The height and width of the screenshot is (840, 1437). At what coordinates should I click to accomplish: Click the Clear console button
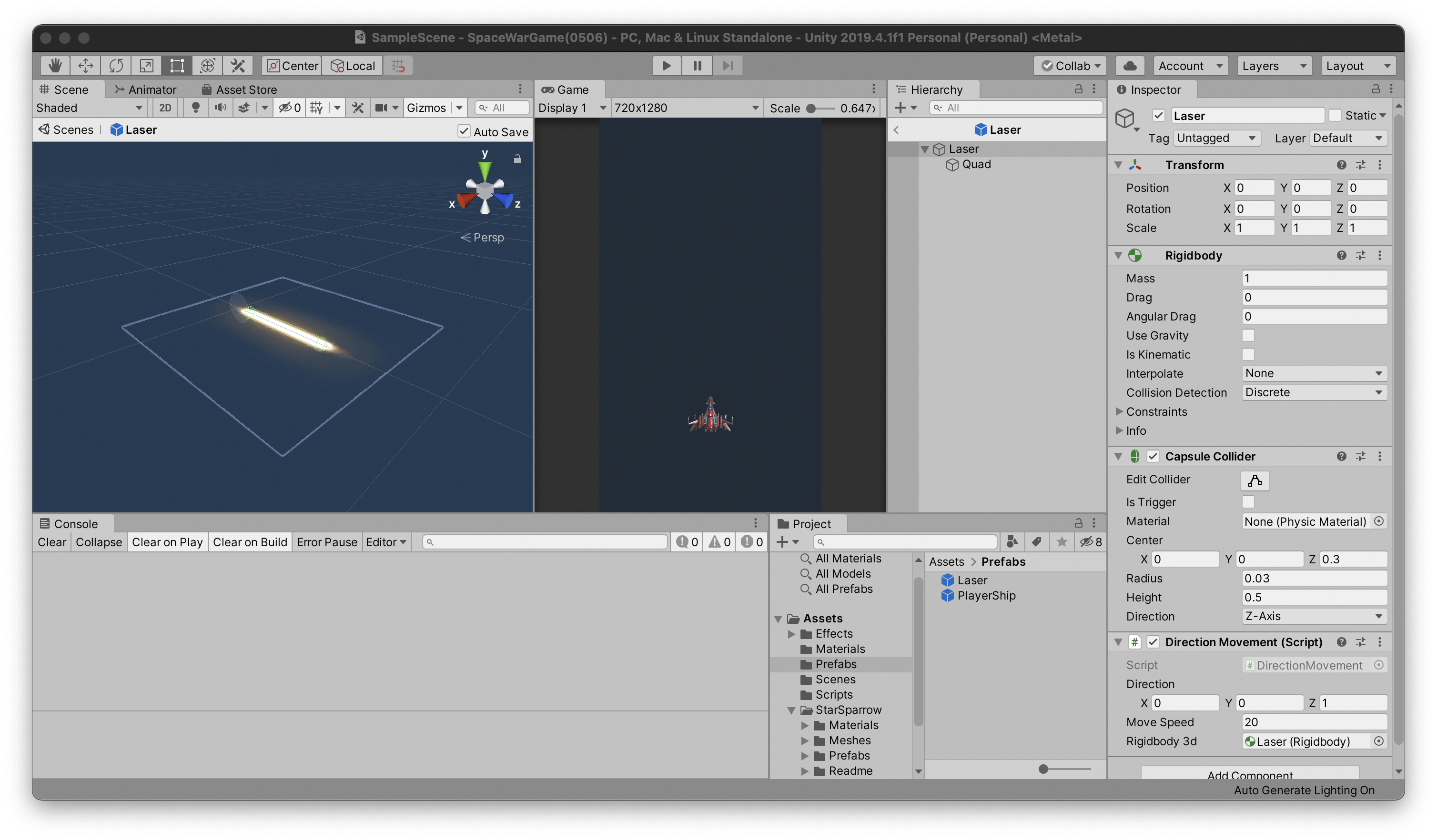pyautogui.click(x=52, y=542)
